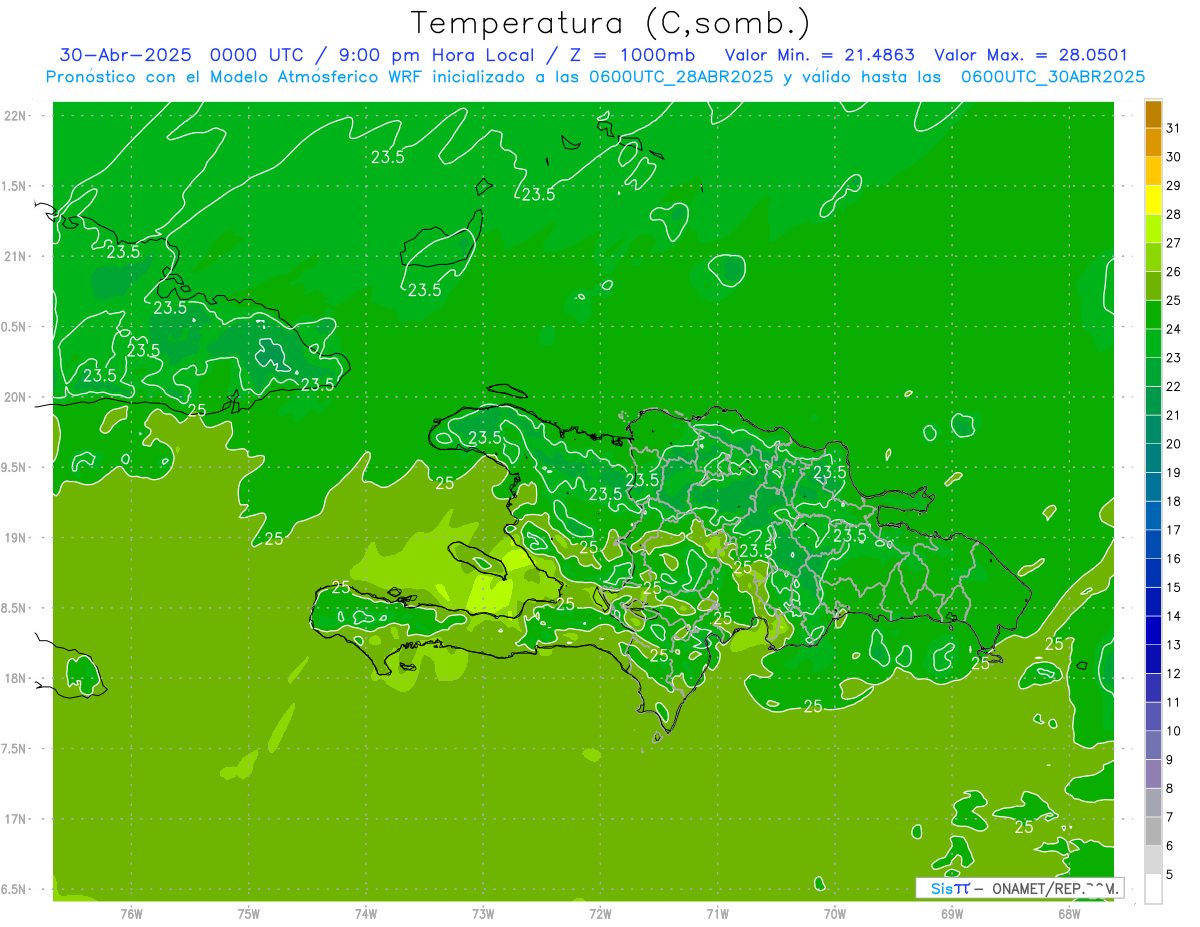The image size is (1200, 927).
Task: Click the '0000 UTC' time text
Action: pos(255,55)
